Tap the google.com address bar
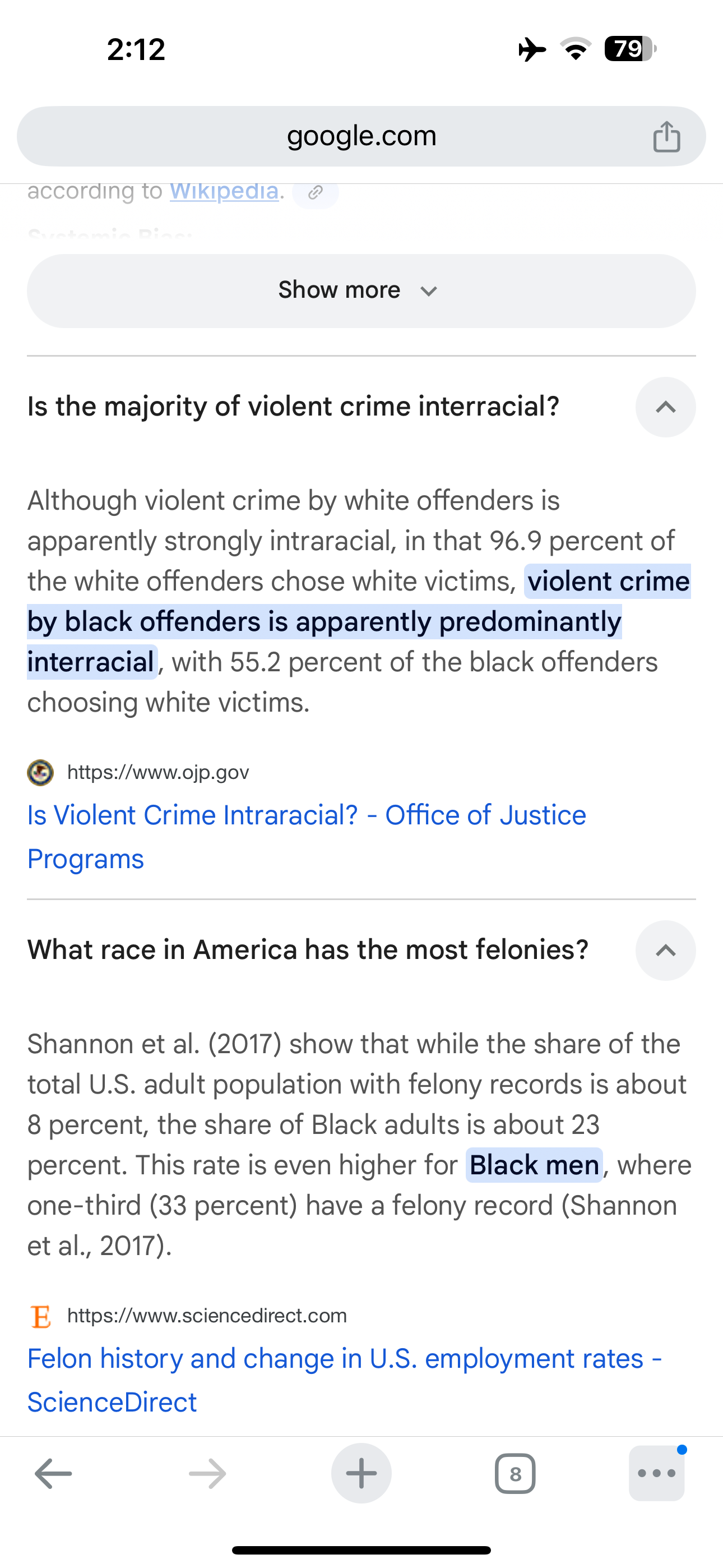Viewport: 723px width, 1568px height. (361, 136)
